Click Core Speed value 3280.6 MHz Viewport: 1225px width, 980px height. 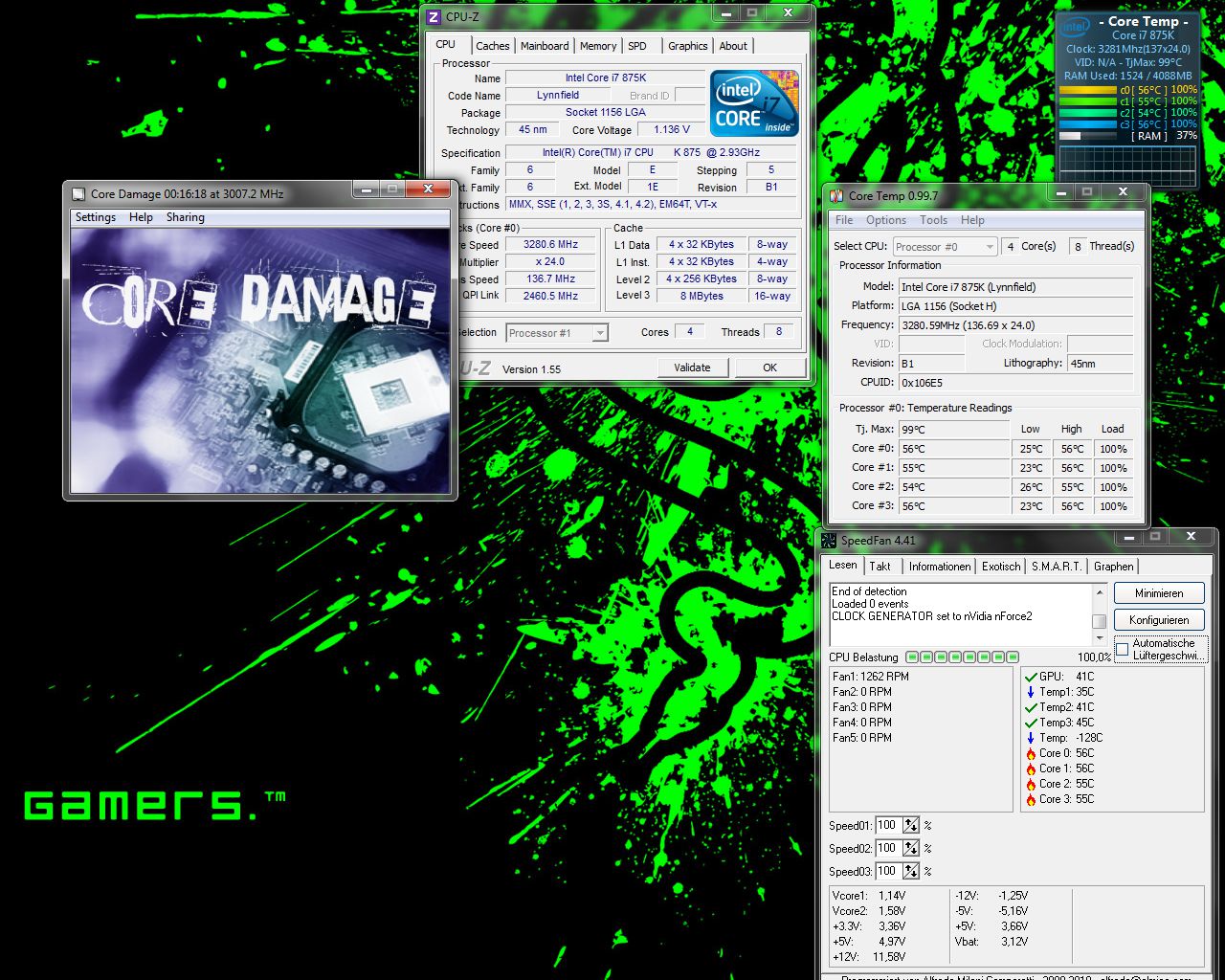(550, 245)
